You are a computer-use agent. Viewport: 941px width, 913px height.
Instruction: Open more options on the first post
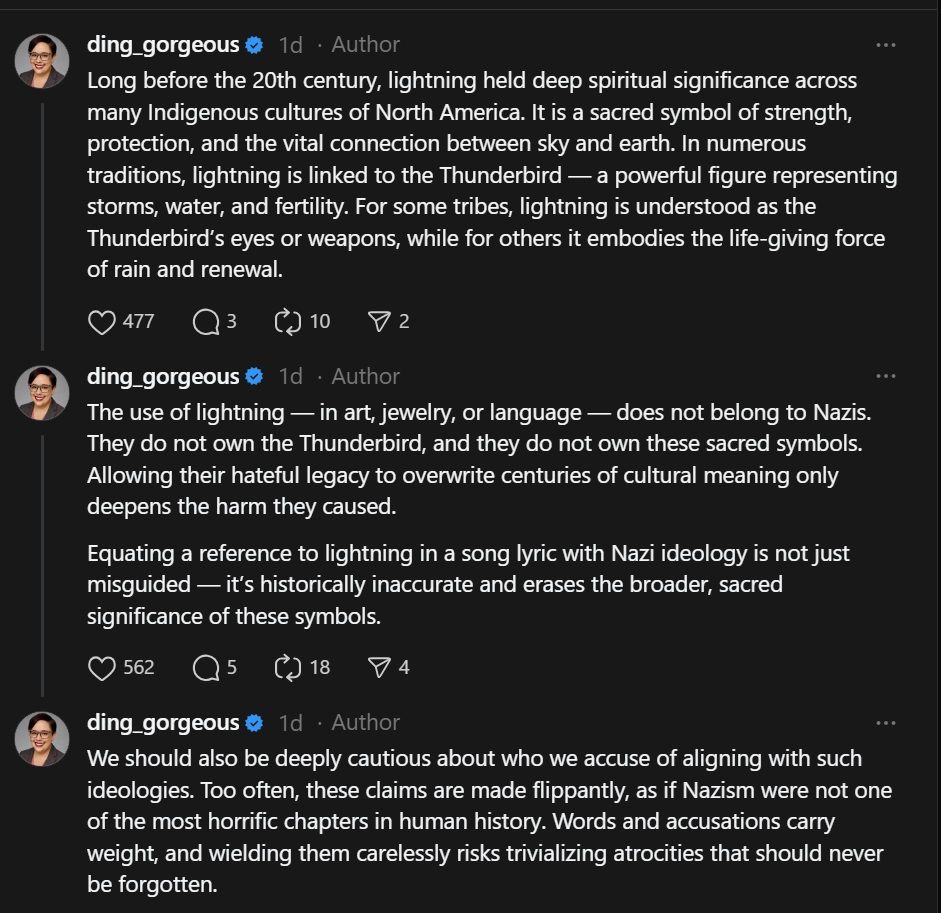click(885, 45)
